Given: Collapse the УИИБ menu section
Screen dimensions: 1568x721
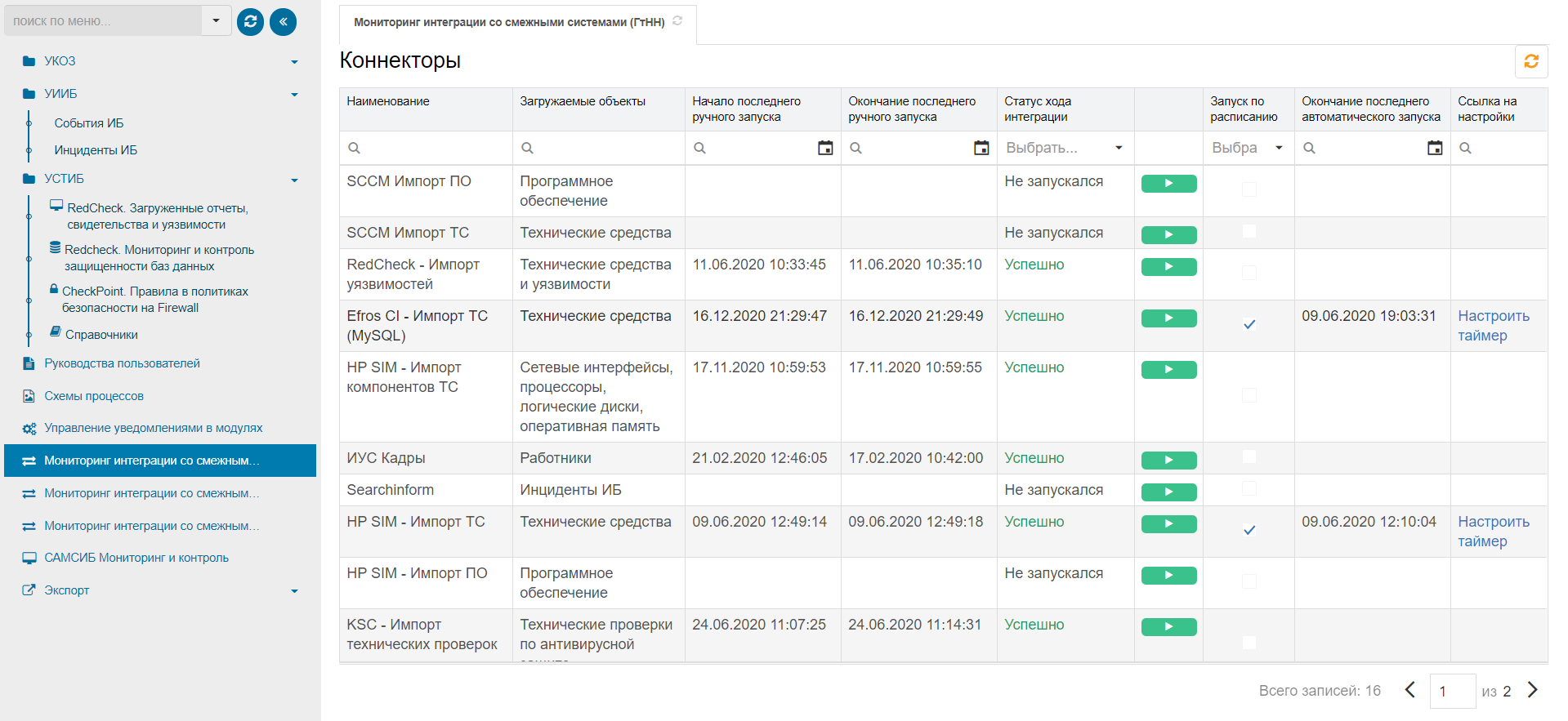Looking at the screenshot, I should [x=294, y=95].
